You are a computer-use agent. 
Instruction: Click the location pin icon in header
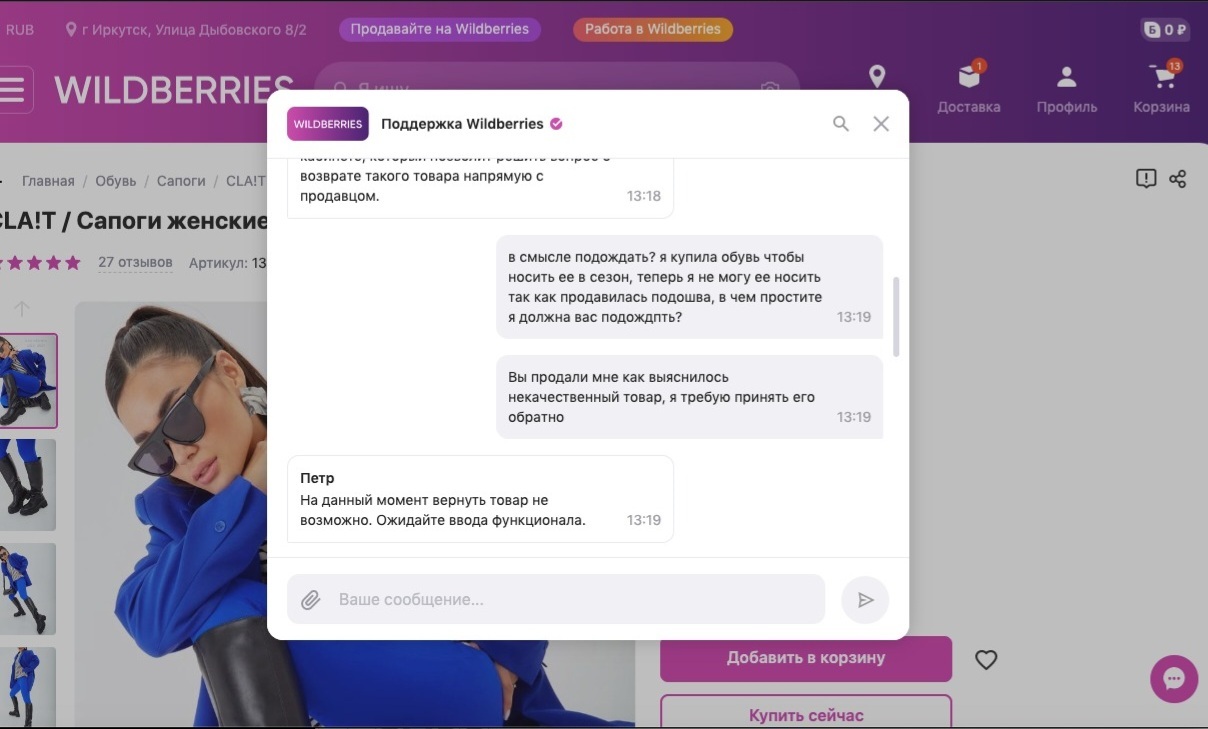click(877, 76)
